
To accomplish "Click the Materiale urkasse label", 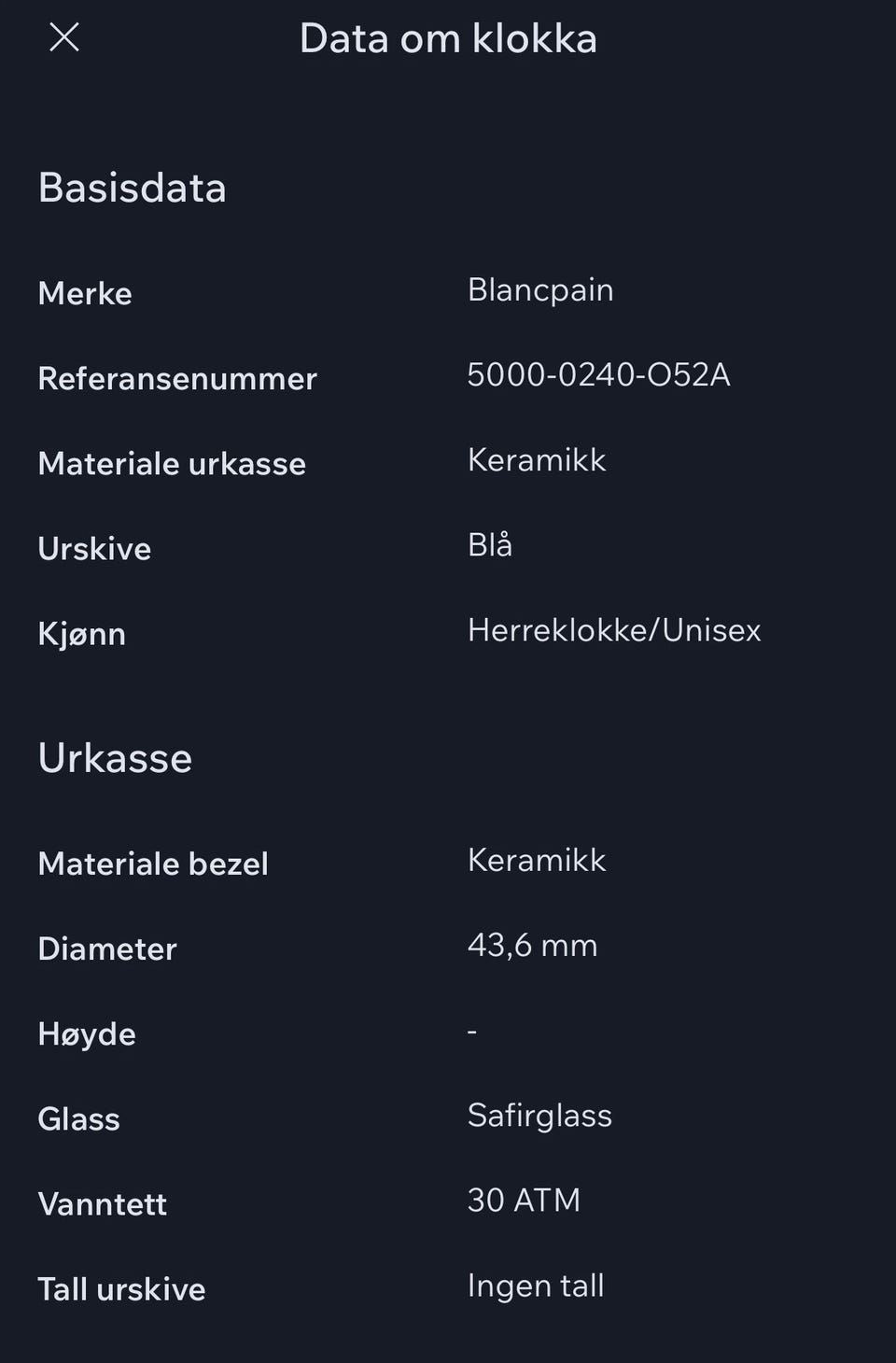I will coord(172,464).
